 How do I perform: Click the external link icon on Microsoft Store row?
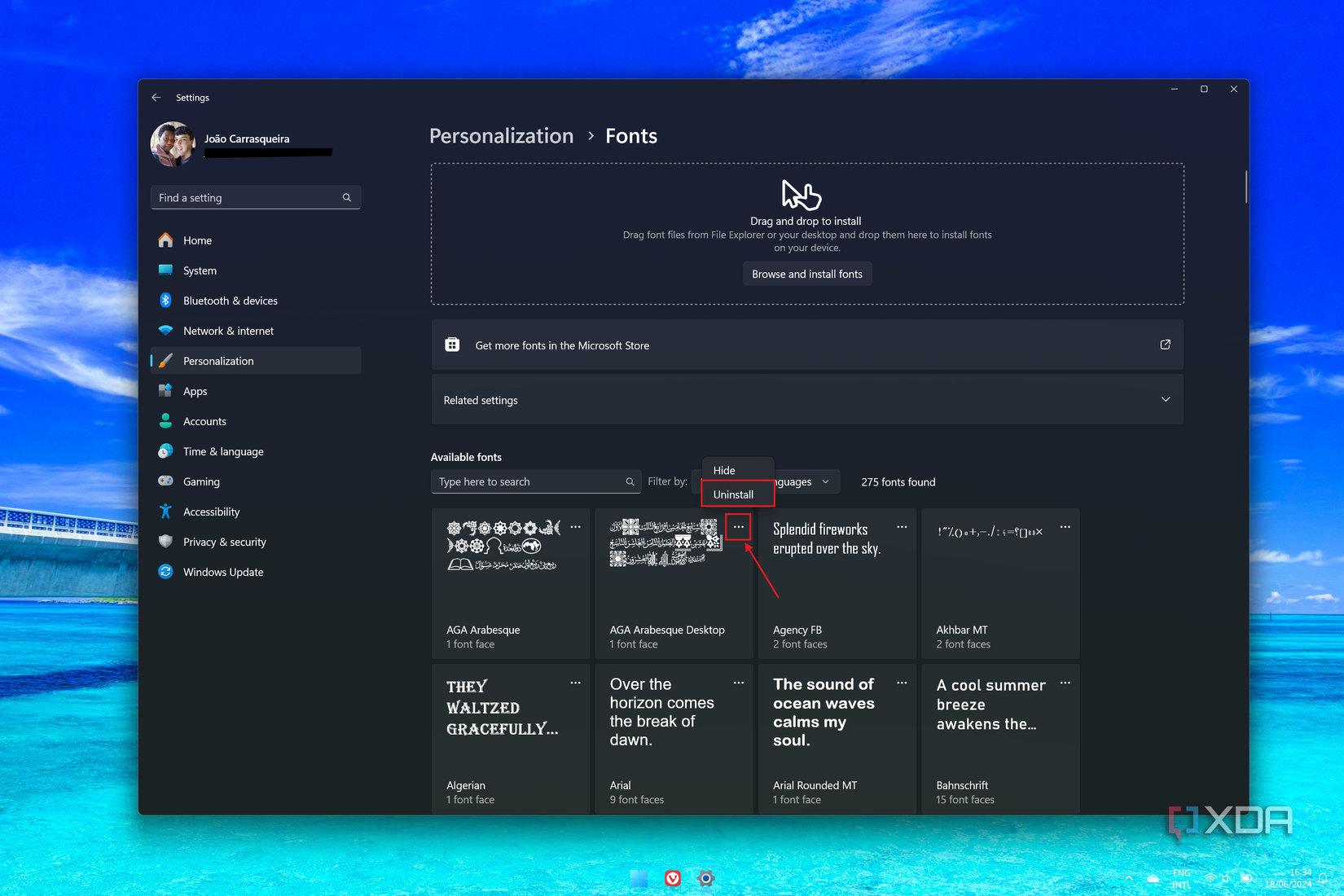tap(1165, 345)
